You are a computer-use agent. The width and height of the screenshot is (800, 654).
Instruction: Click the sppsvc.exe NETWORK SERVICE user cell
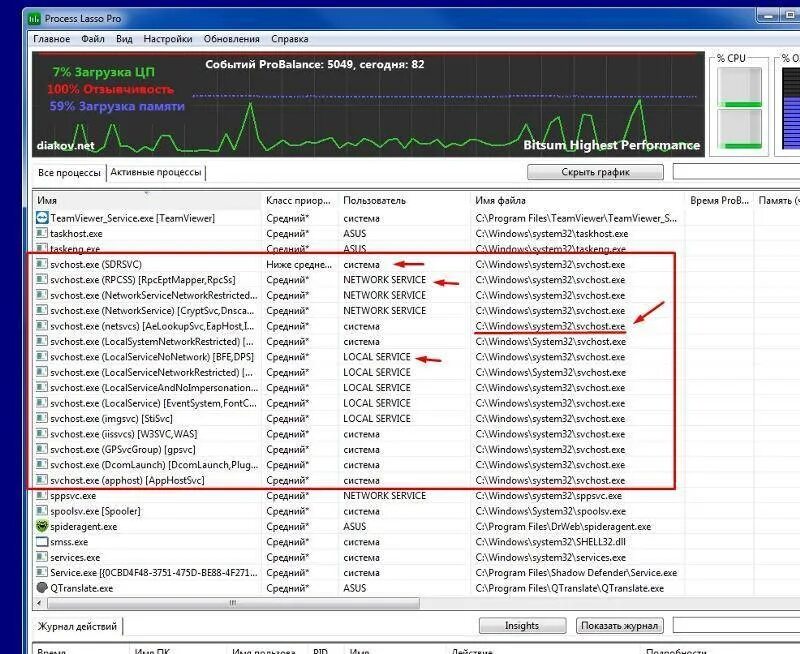coord(385,495)
